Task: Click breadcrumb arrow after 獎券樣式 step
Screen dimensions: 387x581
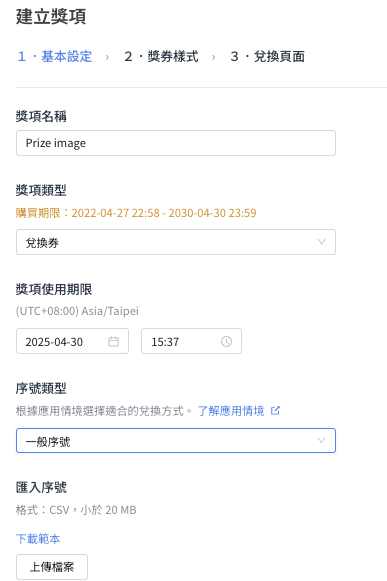Action: click(214, 57)
